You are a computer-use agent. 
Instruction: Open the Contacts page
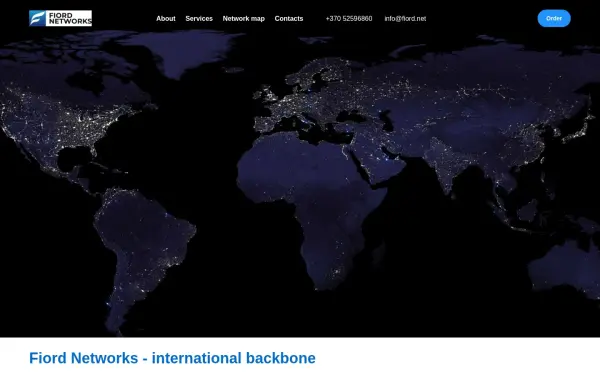pos(289,18)
